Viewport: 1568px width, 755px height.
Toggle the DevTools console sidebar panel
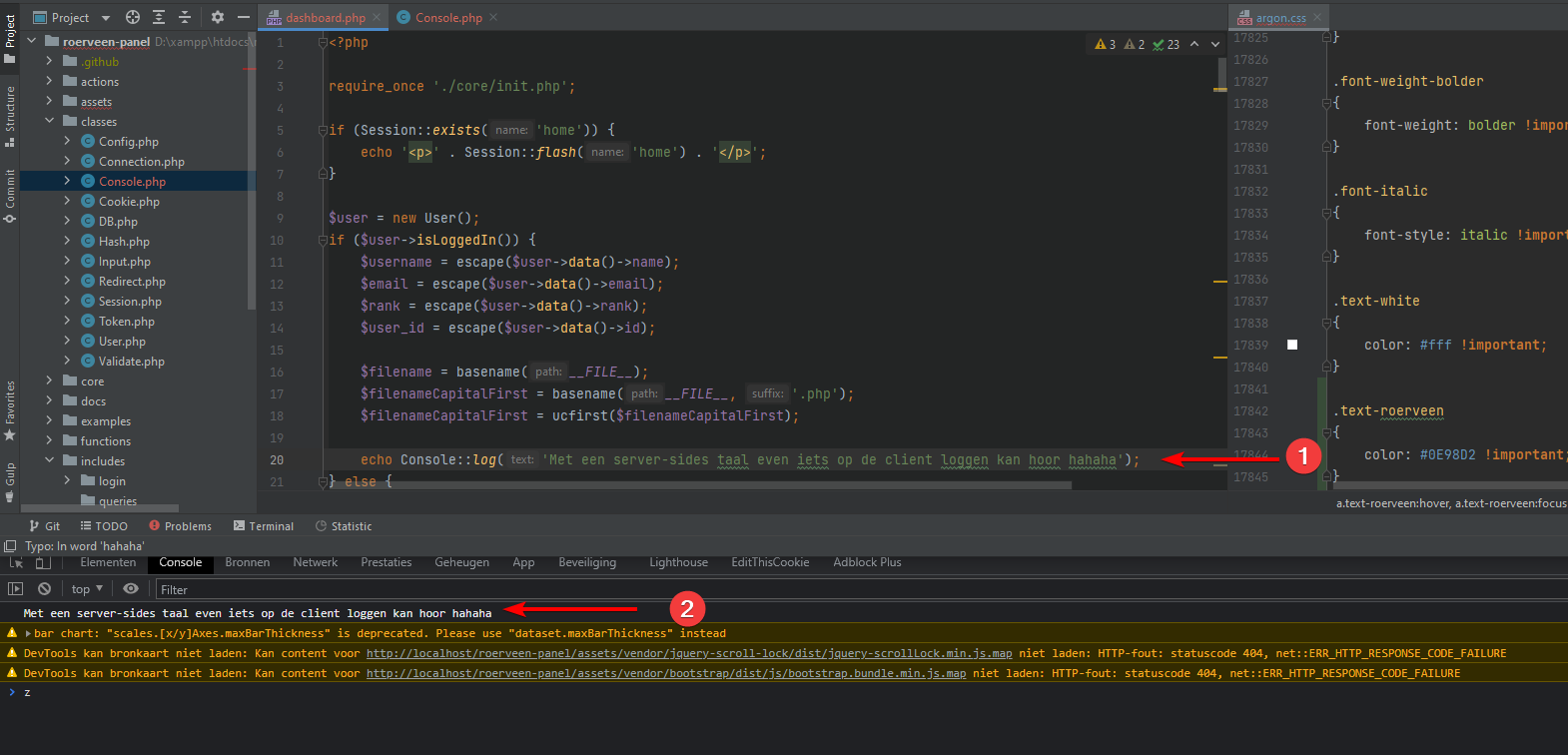(15, 589)
